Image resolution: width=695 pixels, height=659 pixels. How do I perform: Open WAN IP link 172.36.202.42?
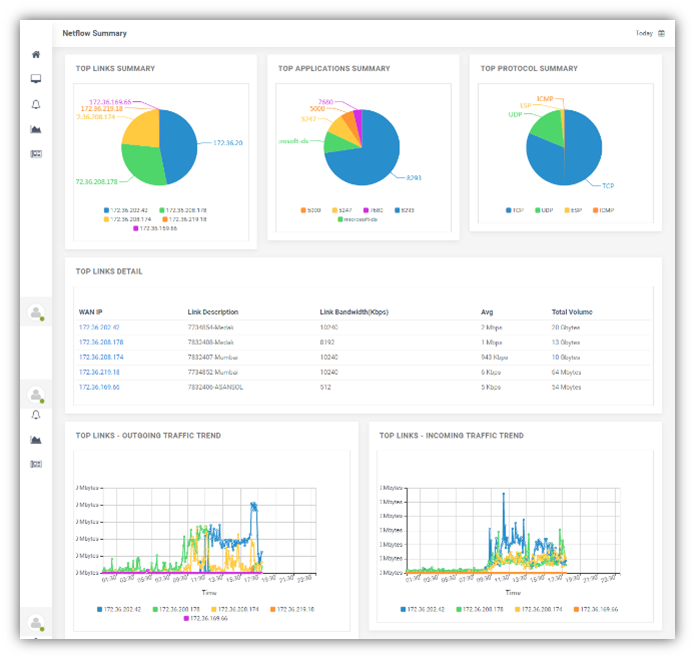[x=99, y=327]
